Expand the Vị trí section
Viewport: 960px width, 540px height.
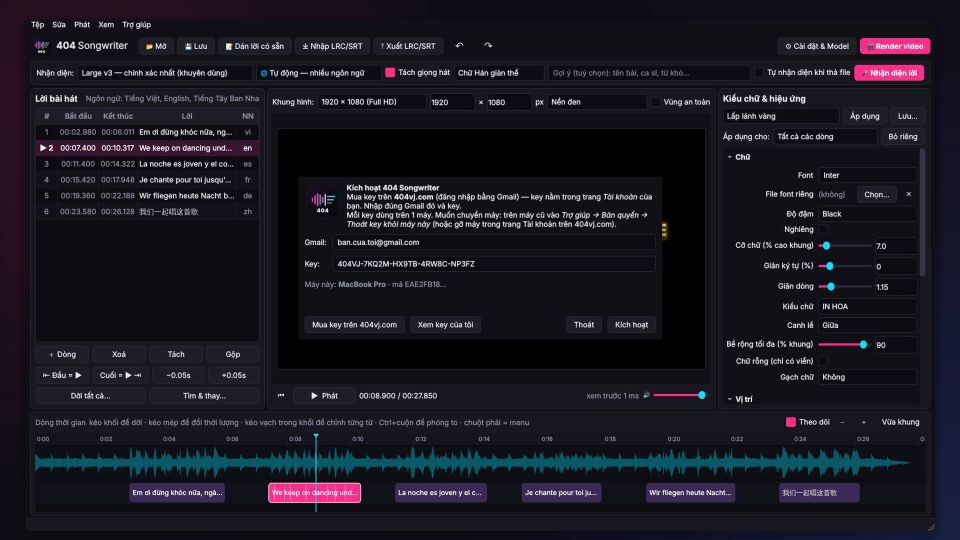[x=740, y=399]
